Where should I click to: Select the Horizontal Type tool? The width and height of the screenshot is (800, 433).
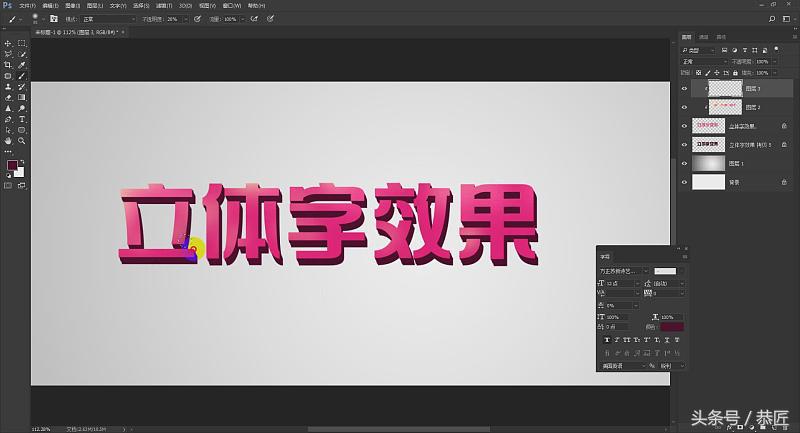click(21, 119)
